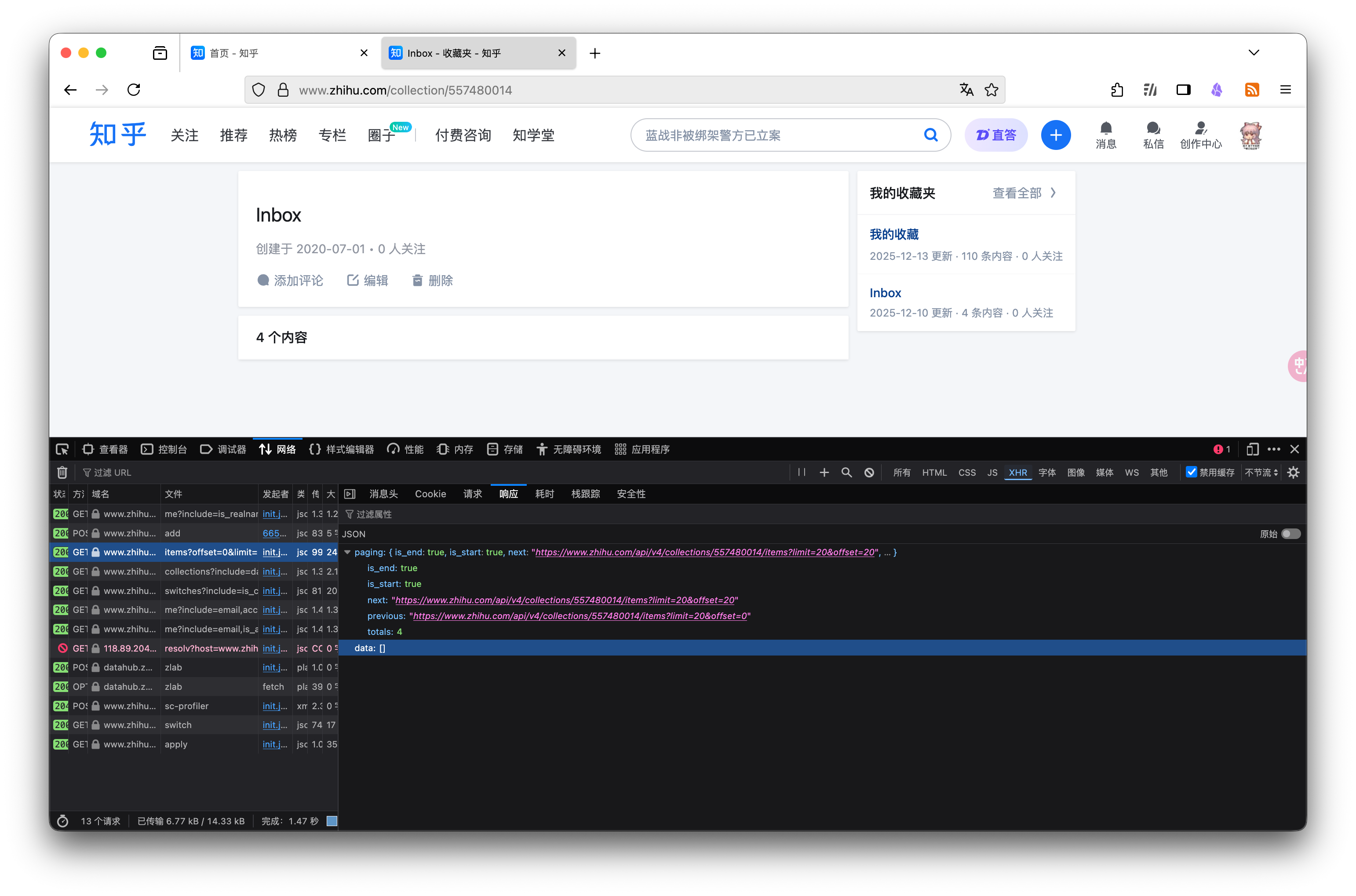1356x896 pixels.
Task: Click the Zhihu search magnifier icon
Action: 930,135
